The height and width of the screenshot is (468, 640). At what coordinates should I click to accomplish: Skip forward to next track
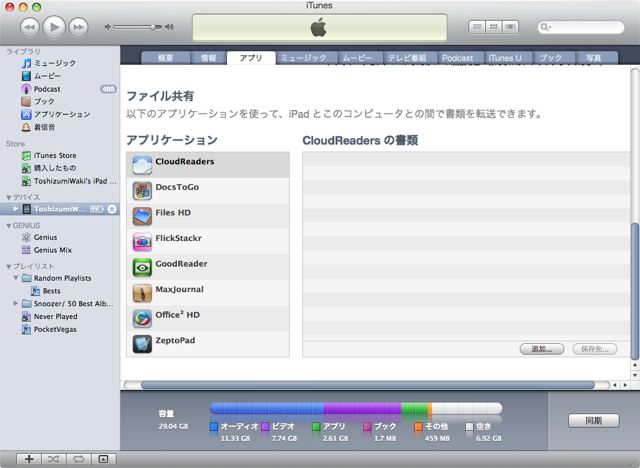pyautogui.click(x=78, y=27)
